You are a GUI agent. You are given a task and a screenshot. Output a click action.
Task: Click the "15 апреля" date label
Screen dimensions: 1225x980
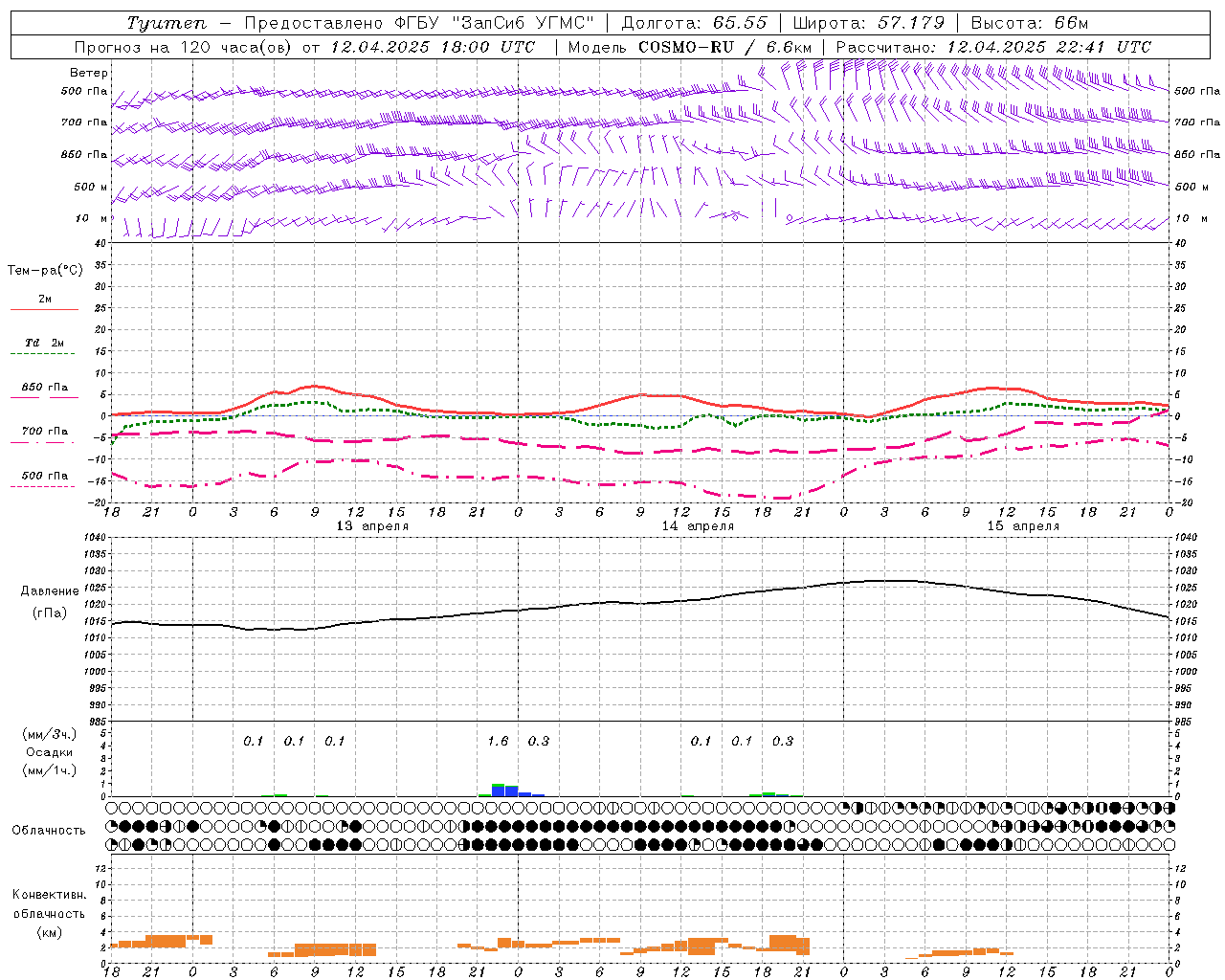1023,526
